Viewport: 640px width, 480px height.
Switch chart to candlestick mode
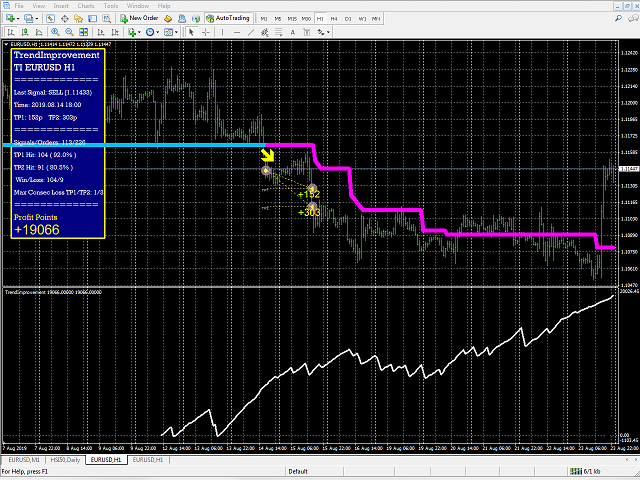coord(25,32)
